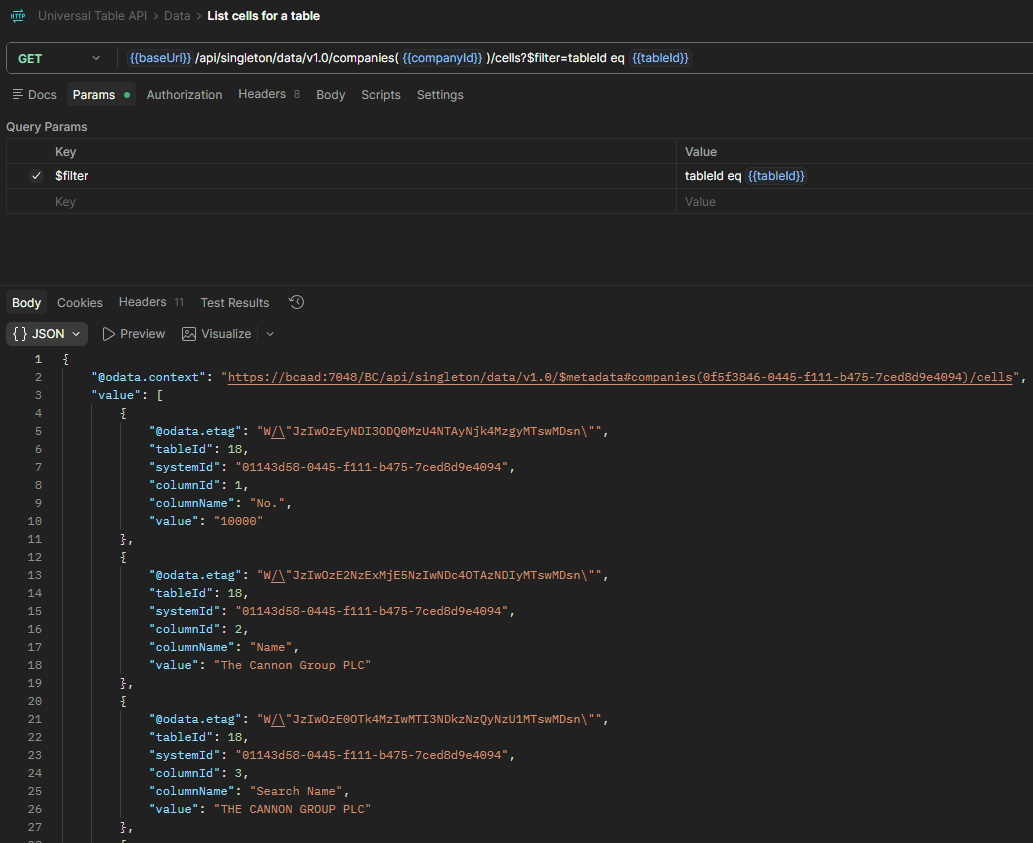Expand the response view options chevron
The image size is (1033, 843).
270,334
